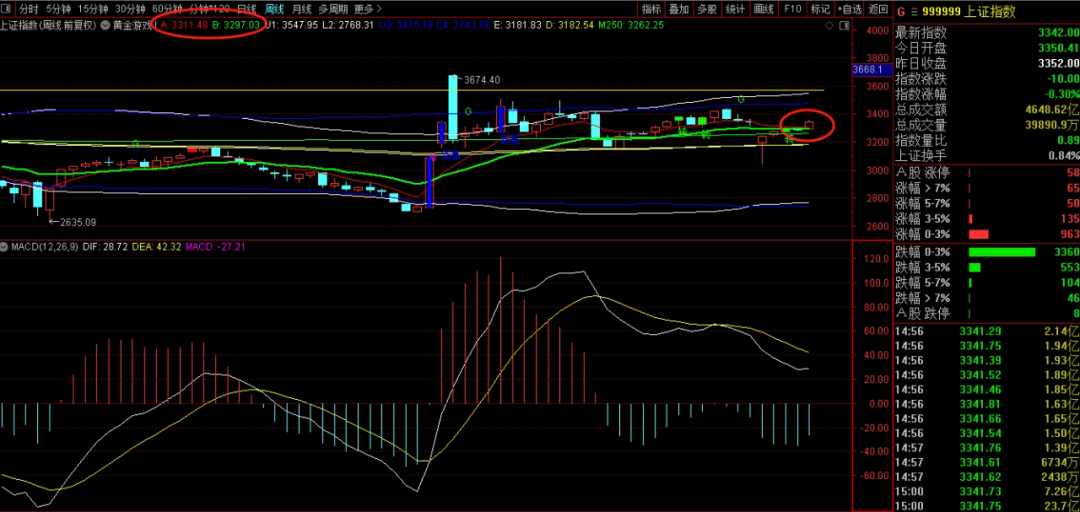
Task: Click the U1: 3547.95 value
Action: [292, 25]
